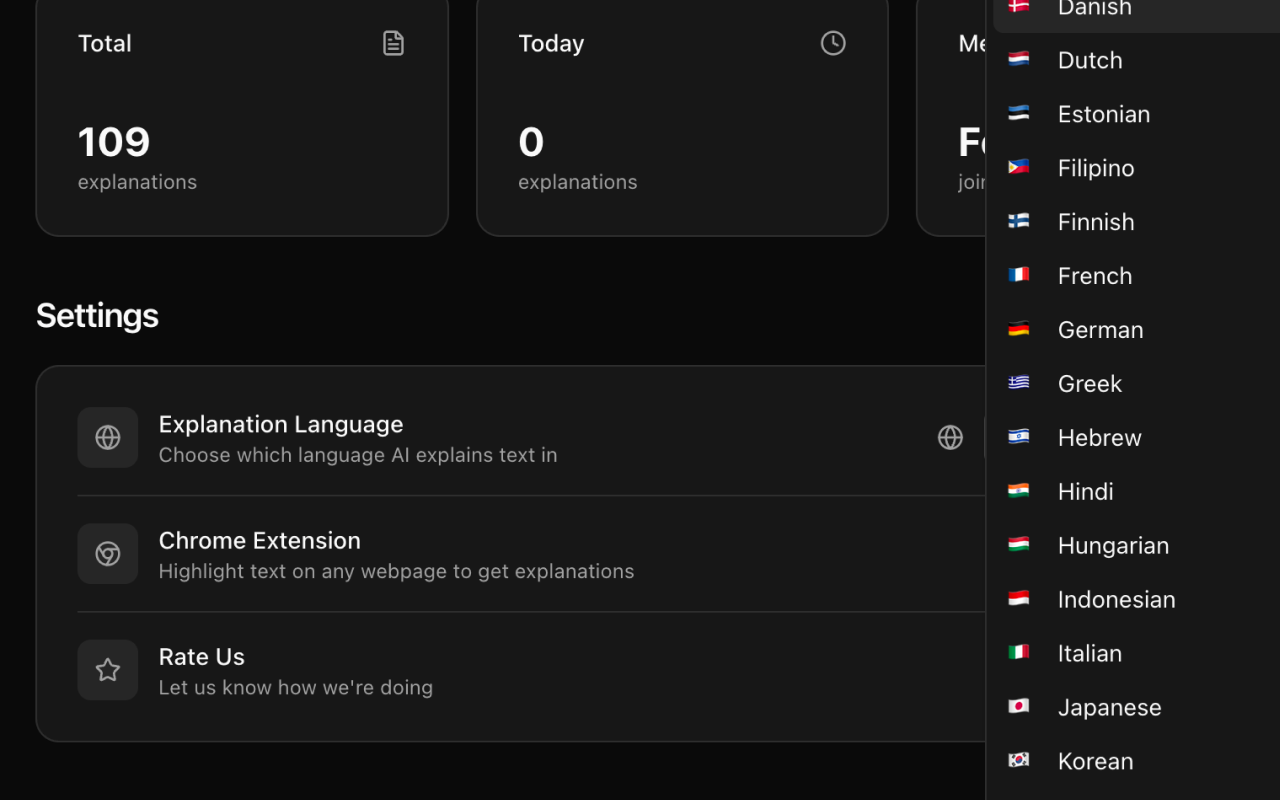Open the Rate Us row
1280x800 pixels.
click(531, 670)
